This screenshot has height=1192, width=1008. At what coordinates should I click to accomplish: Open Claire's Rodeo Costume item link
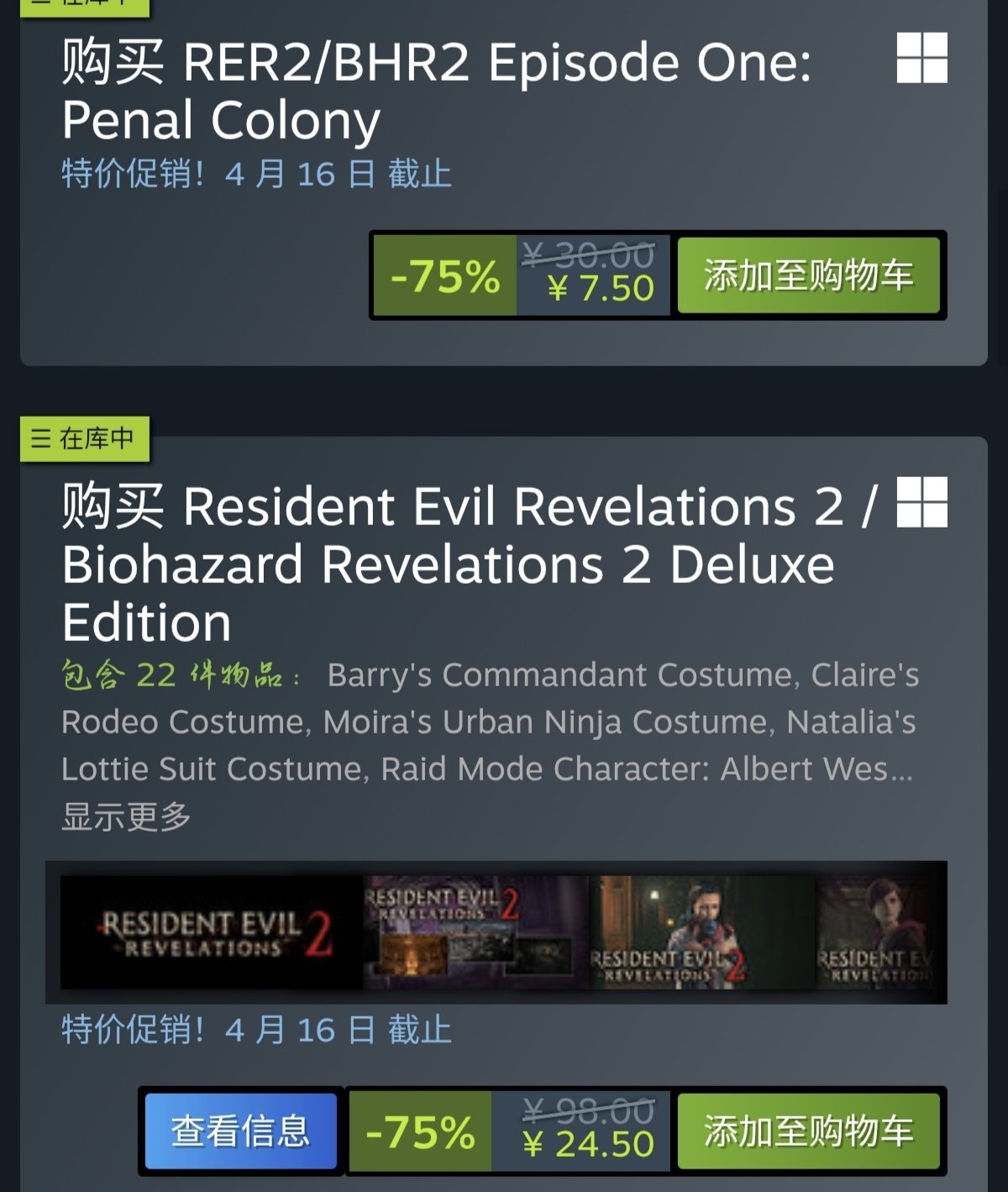(x=865, y=675)
